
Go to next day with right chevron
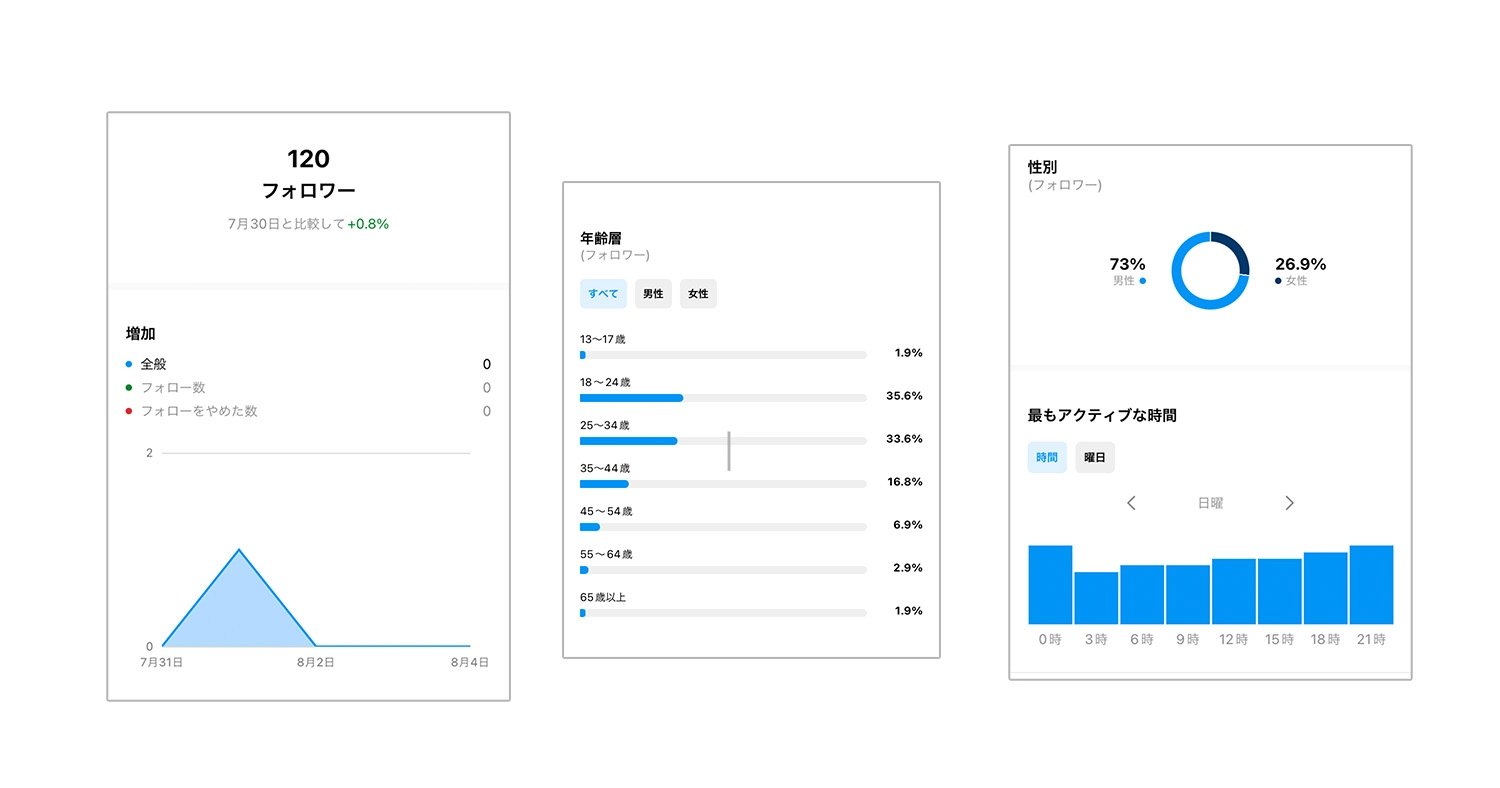pyautogui.click(x=1289, y=503)
